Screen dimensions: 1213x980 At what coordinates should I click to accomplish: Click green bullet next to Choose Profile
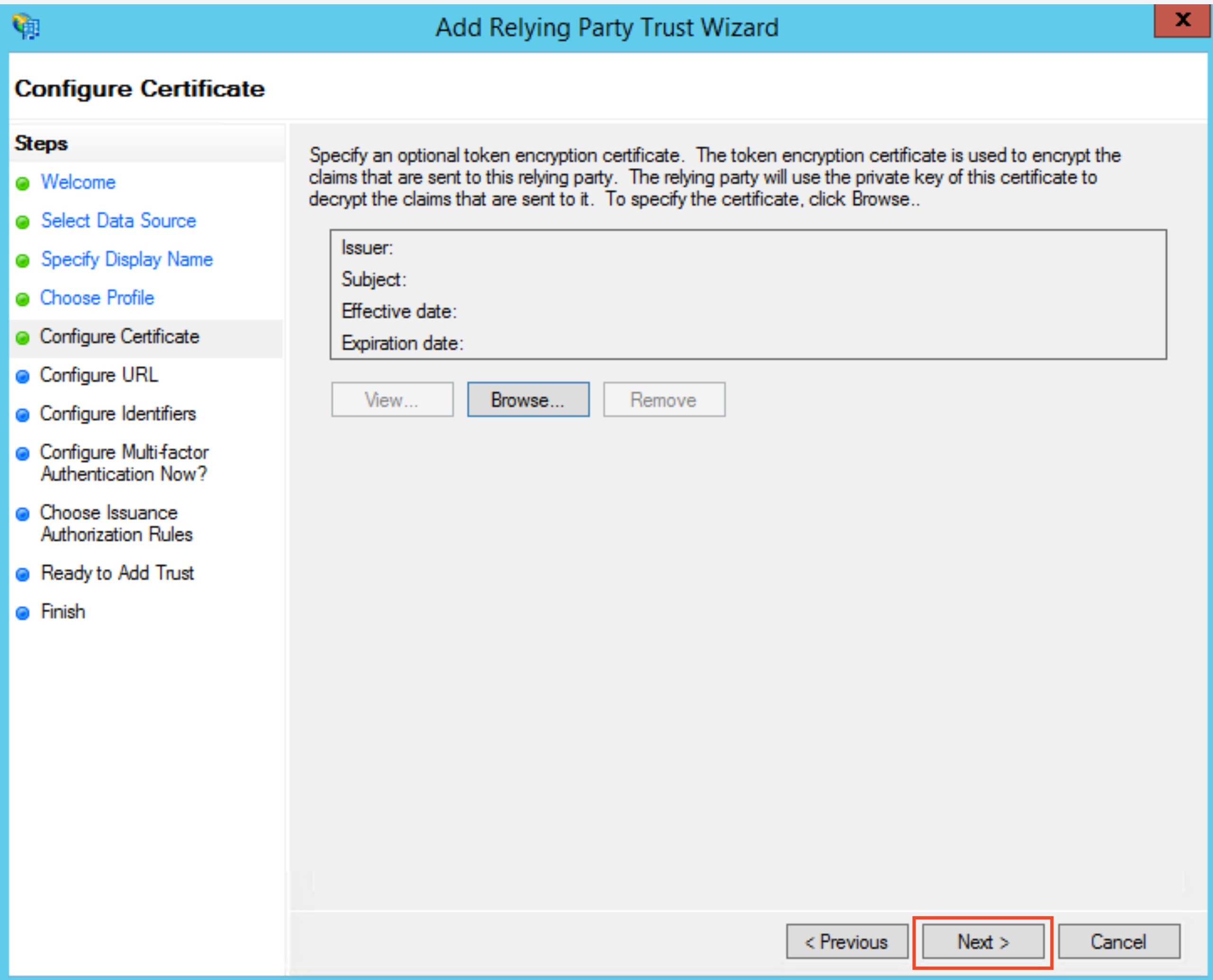tap(23, 300)
